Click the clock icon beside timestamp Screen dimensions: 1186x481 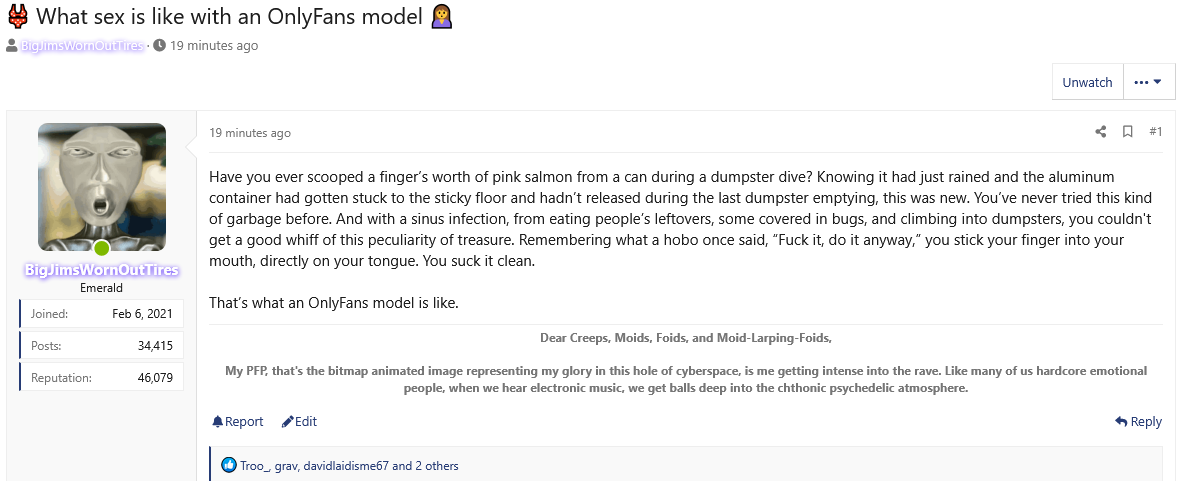[x=159, y=46]
